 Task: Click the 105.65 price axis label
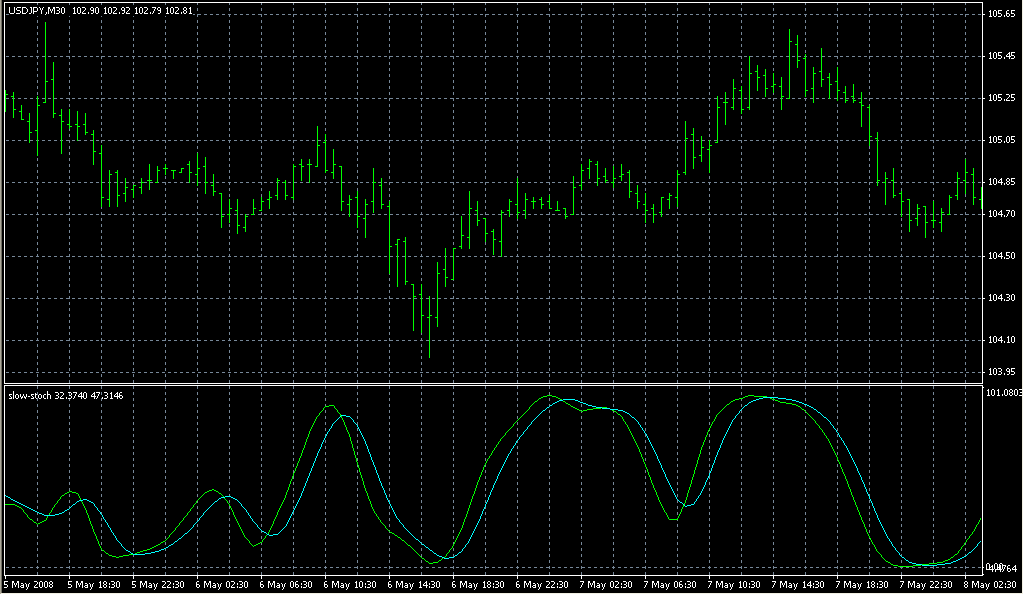[x=1002, y=14]
